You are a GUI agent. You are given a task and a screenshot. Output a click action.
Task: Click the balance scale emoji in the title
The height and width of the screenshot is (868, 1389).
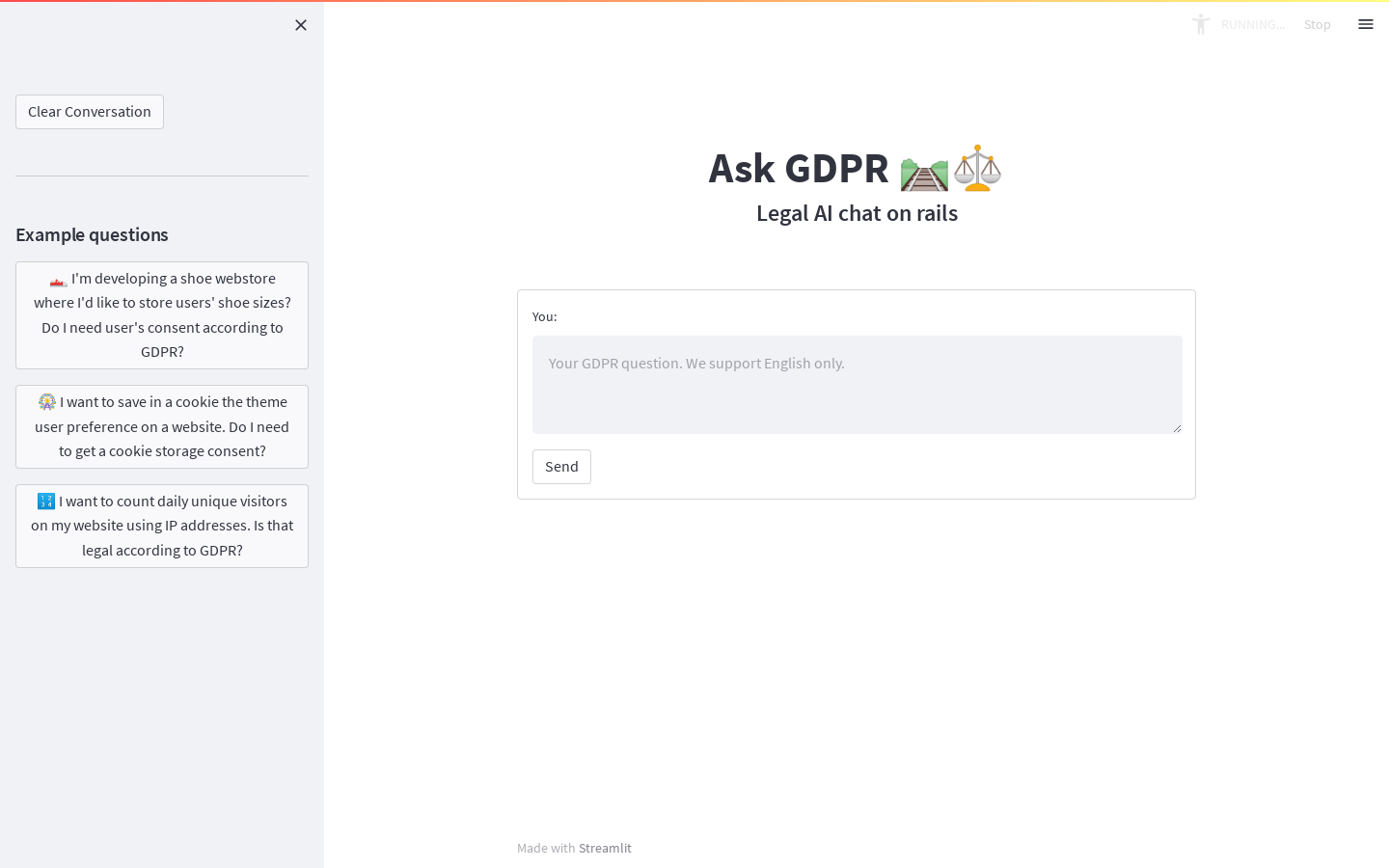pyautogui.click(x=977, y=168)
